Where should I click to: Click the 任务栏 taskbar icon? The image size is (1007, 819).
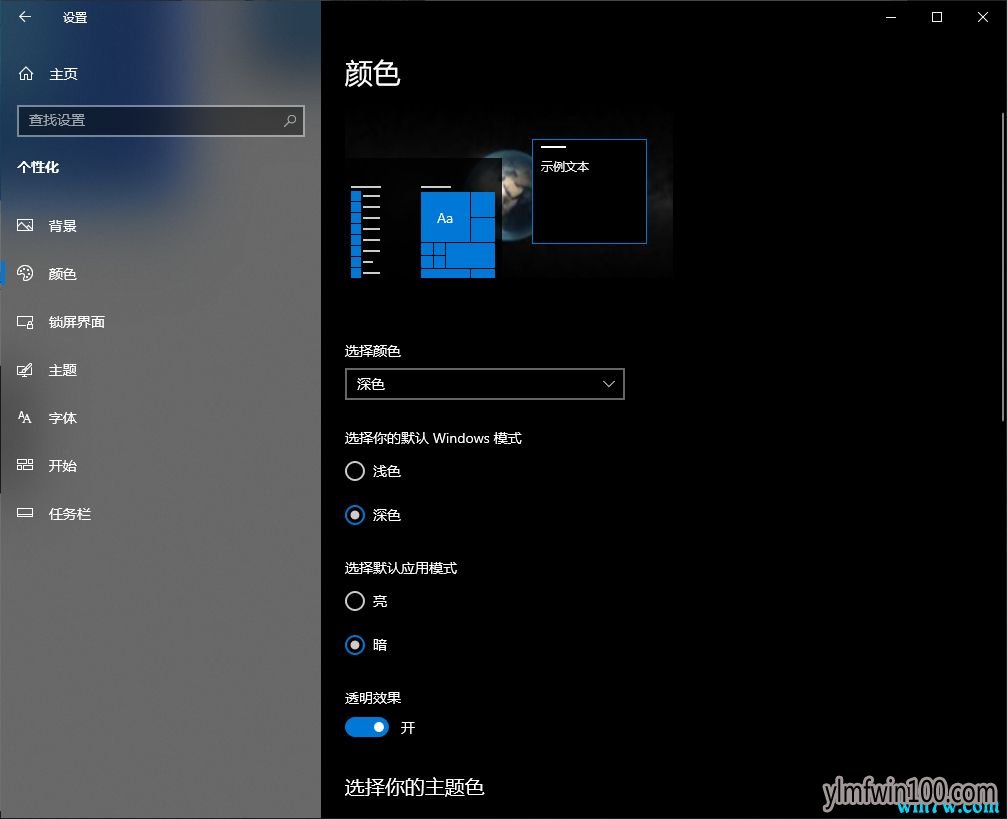(25, 513)
